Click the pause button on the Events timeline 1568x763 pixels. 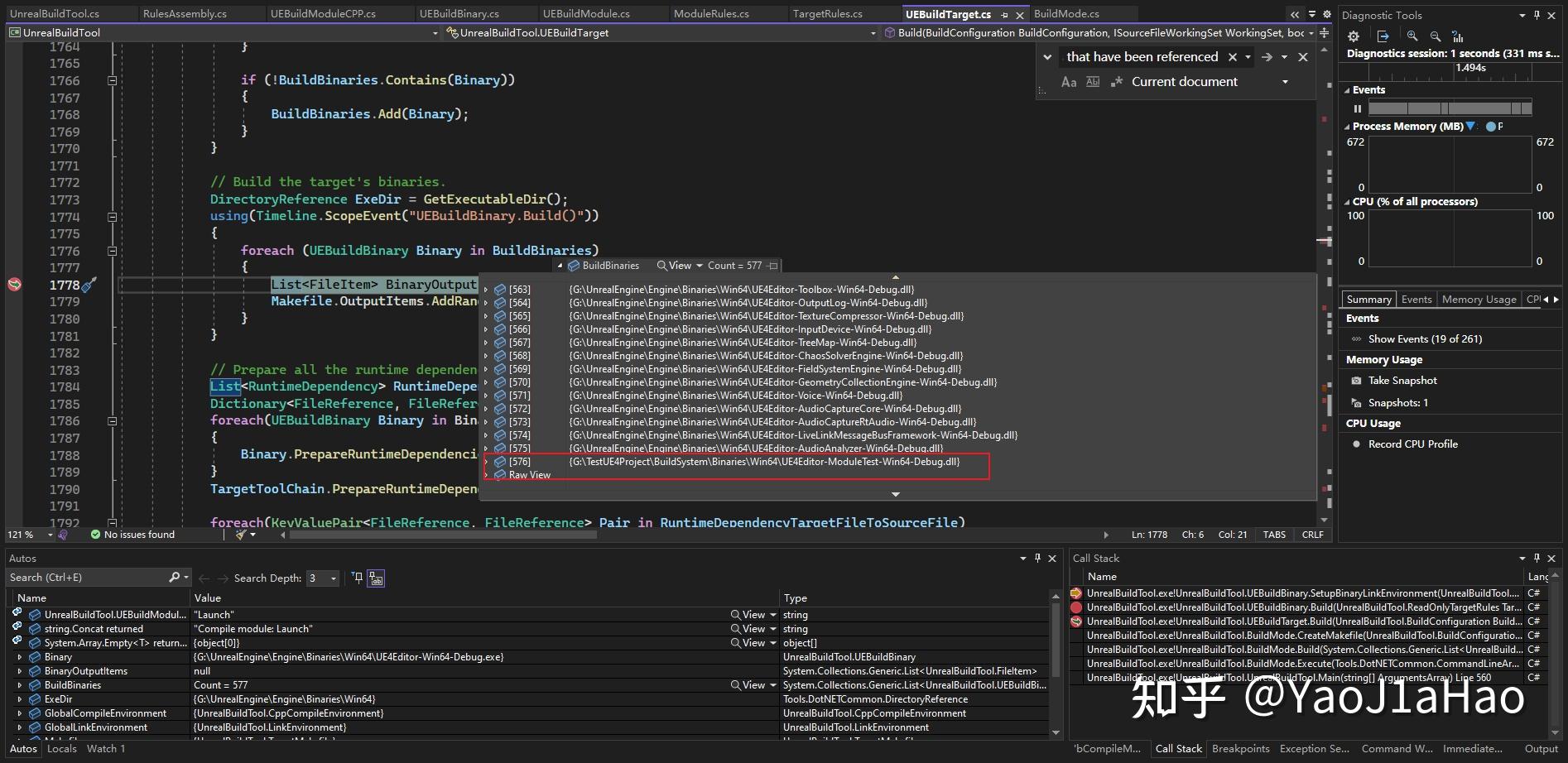point(1358,108)
